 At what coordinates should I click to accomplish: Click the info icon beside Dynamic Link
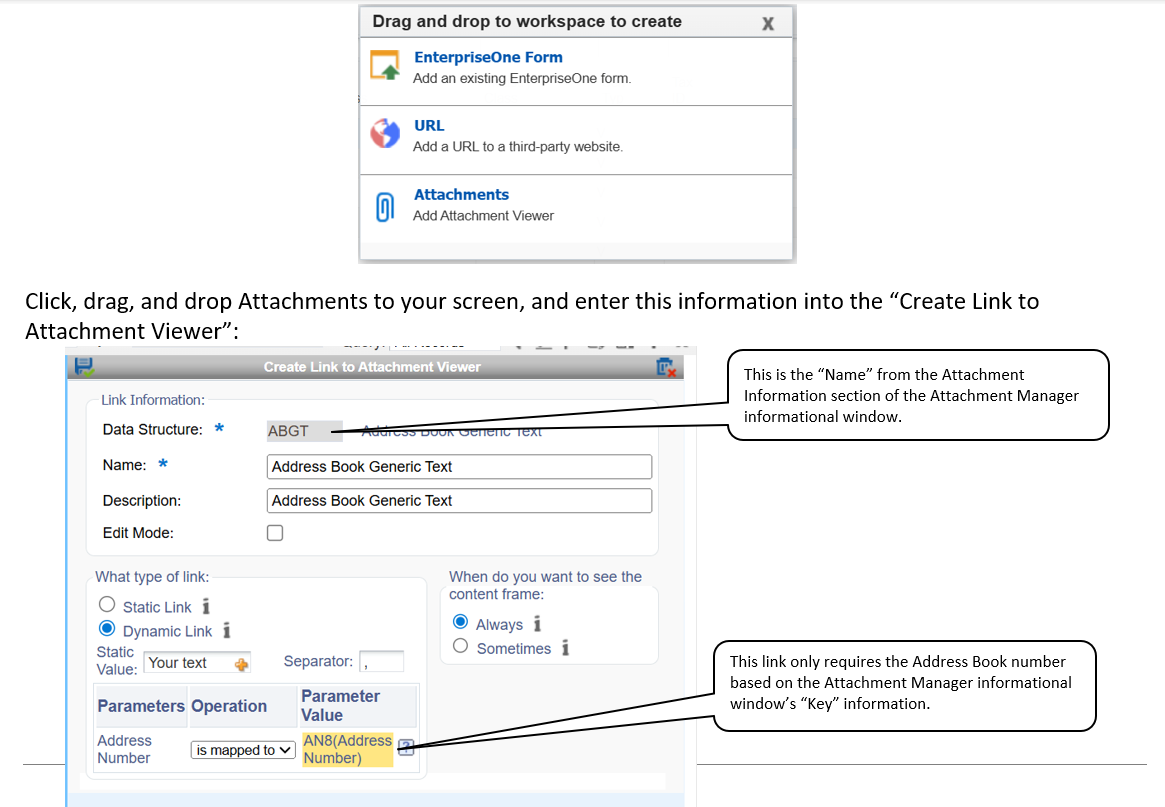coord(227,630)
